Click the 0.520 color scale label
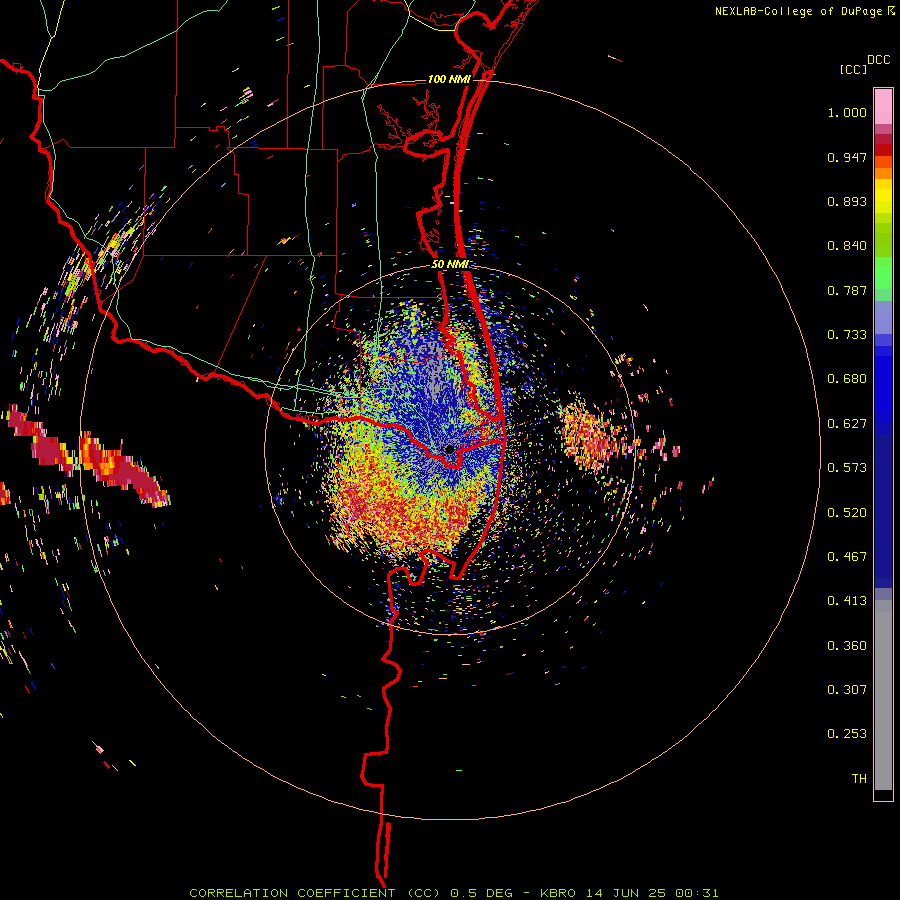This screenshot has width=900, height=900. click(x=847, y=513)
